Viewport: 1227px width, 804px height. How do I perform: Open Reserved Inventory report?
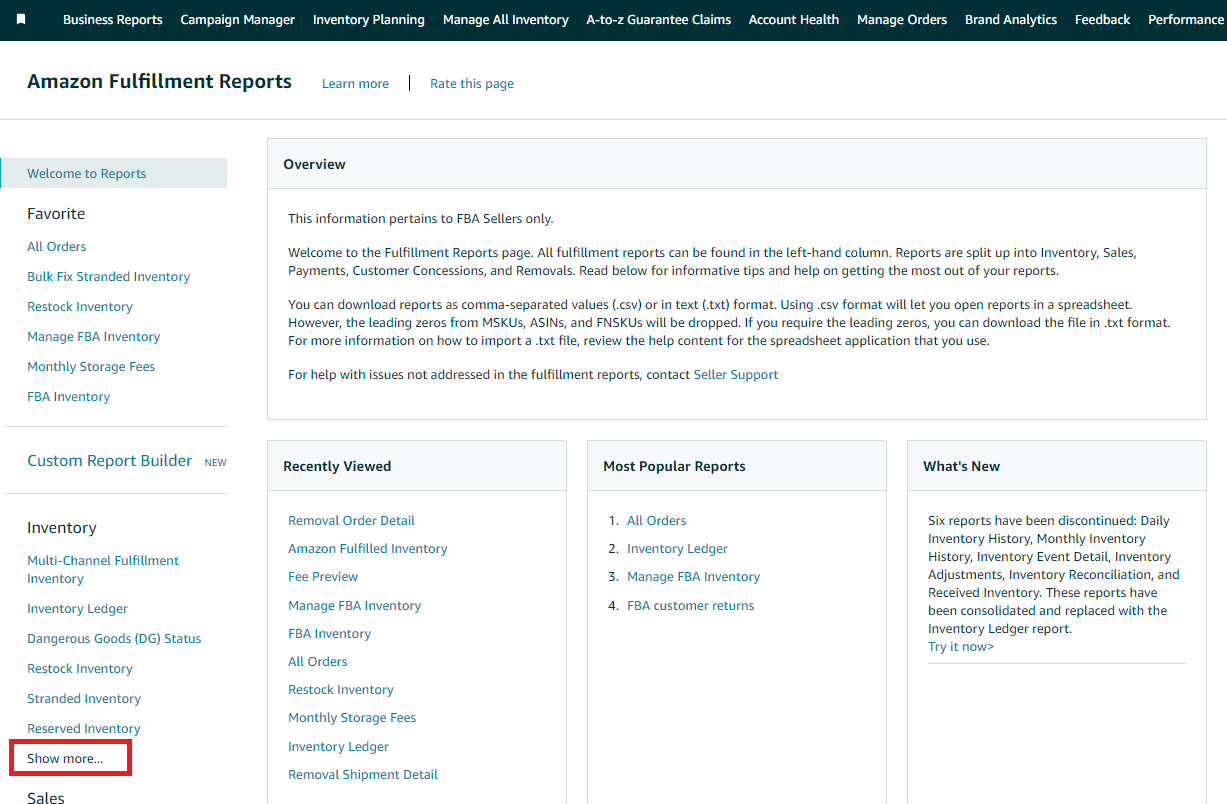(84, 729)
